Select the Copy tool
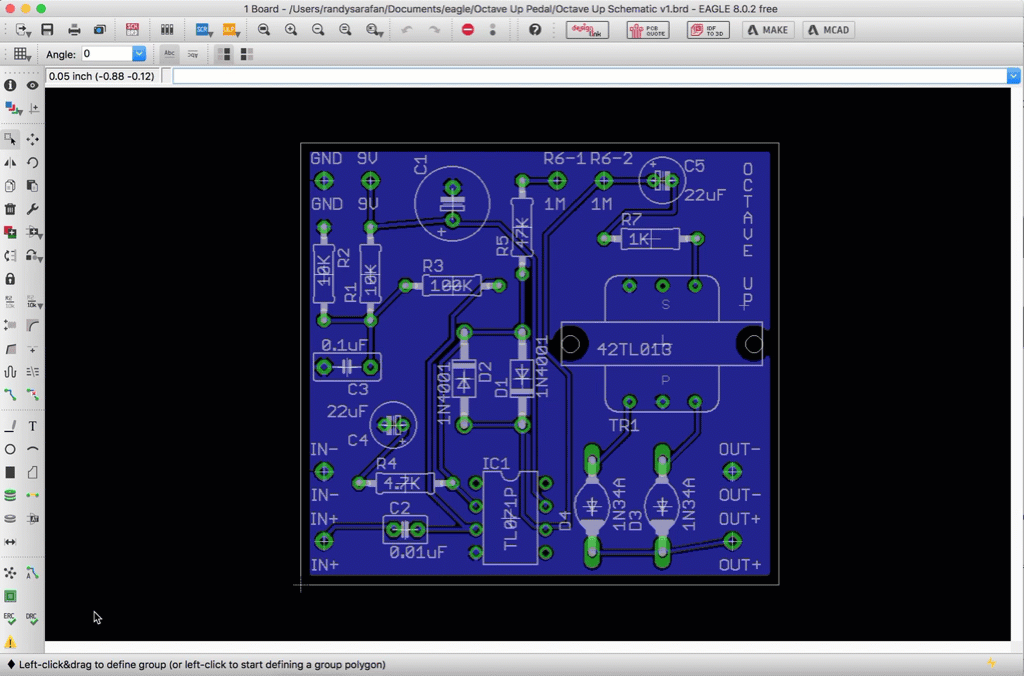The width and height of the screenshot is (1024, 676). pyautogui.click(x=10, y=186)
